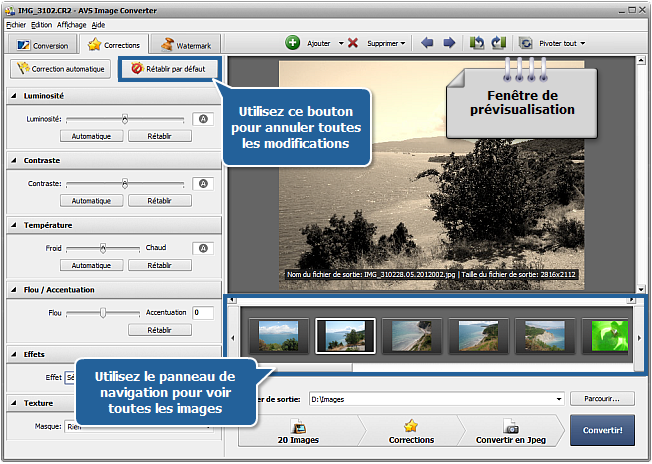Viewport: 652px width, 464px height.
Task: Open the Fichier menu
Action: click(x=16, y=24)
